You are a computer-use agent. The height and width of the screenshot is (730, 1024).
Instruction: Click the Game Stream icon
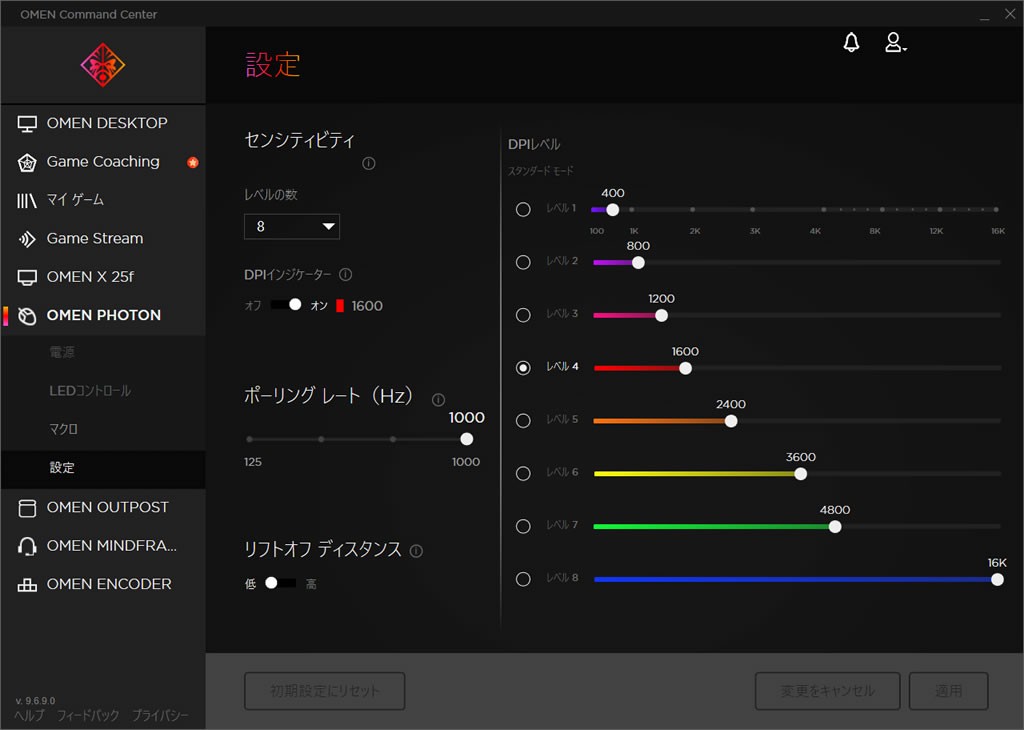[27, 239]
